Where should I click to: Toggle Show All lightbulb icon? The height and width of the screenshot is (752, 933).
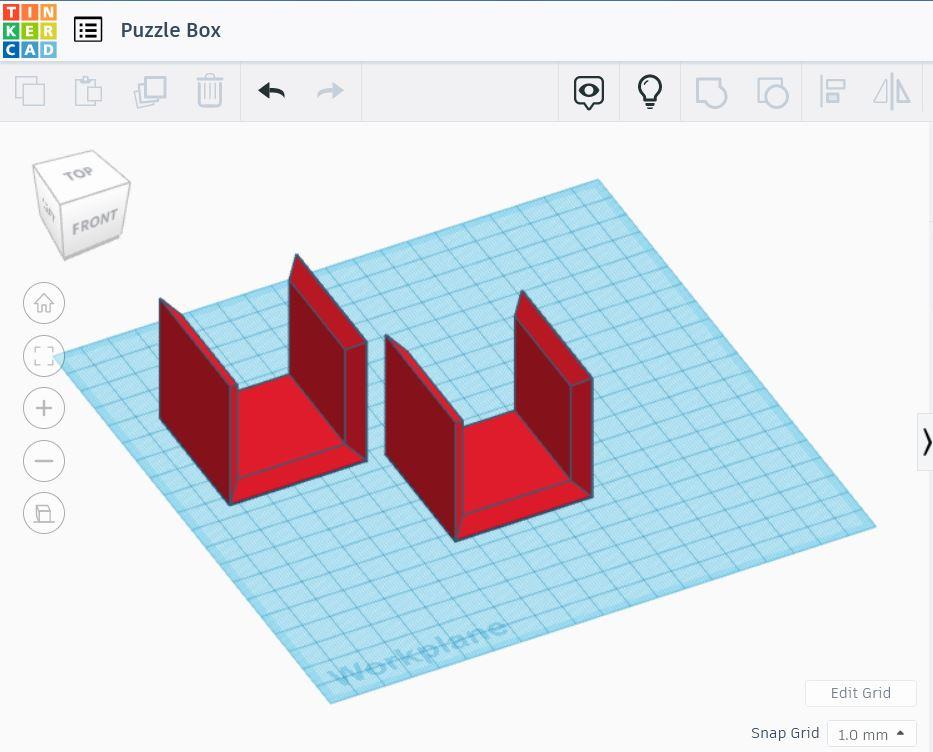650,92
